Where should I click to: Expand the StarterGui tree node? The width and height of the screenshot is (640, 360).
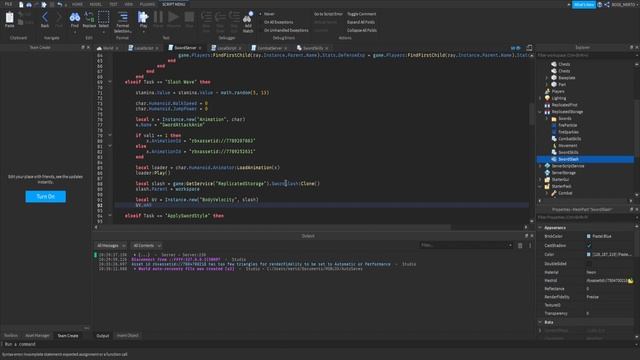pyautogui.click(x=540, y=179)
